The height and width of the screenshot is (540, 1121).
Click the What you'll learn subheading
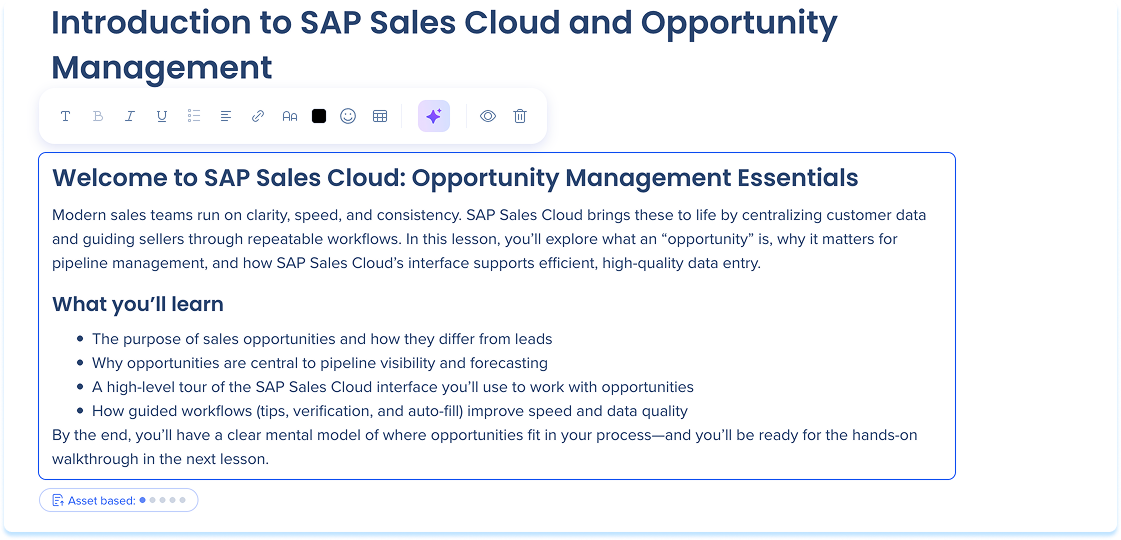pos(138,304)
